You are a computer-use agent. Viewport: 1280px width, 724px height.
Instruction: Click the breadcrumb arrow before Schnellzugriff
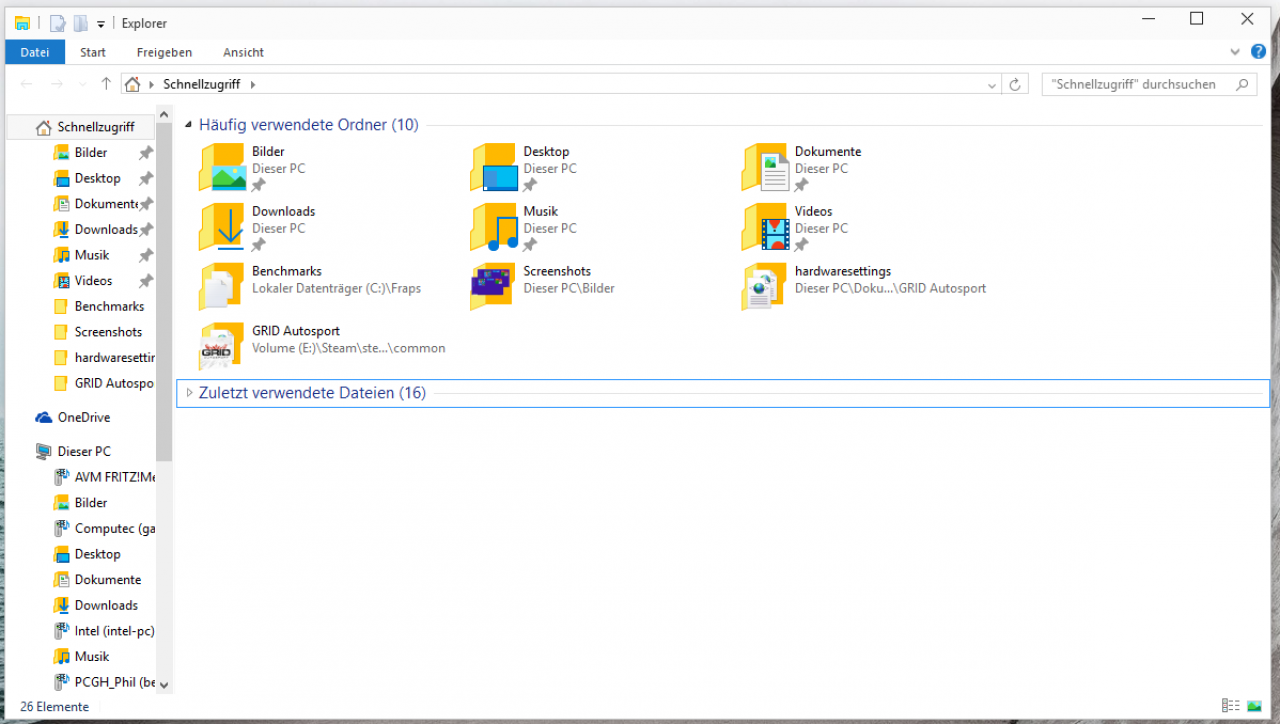[x=152, y=85]
